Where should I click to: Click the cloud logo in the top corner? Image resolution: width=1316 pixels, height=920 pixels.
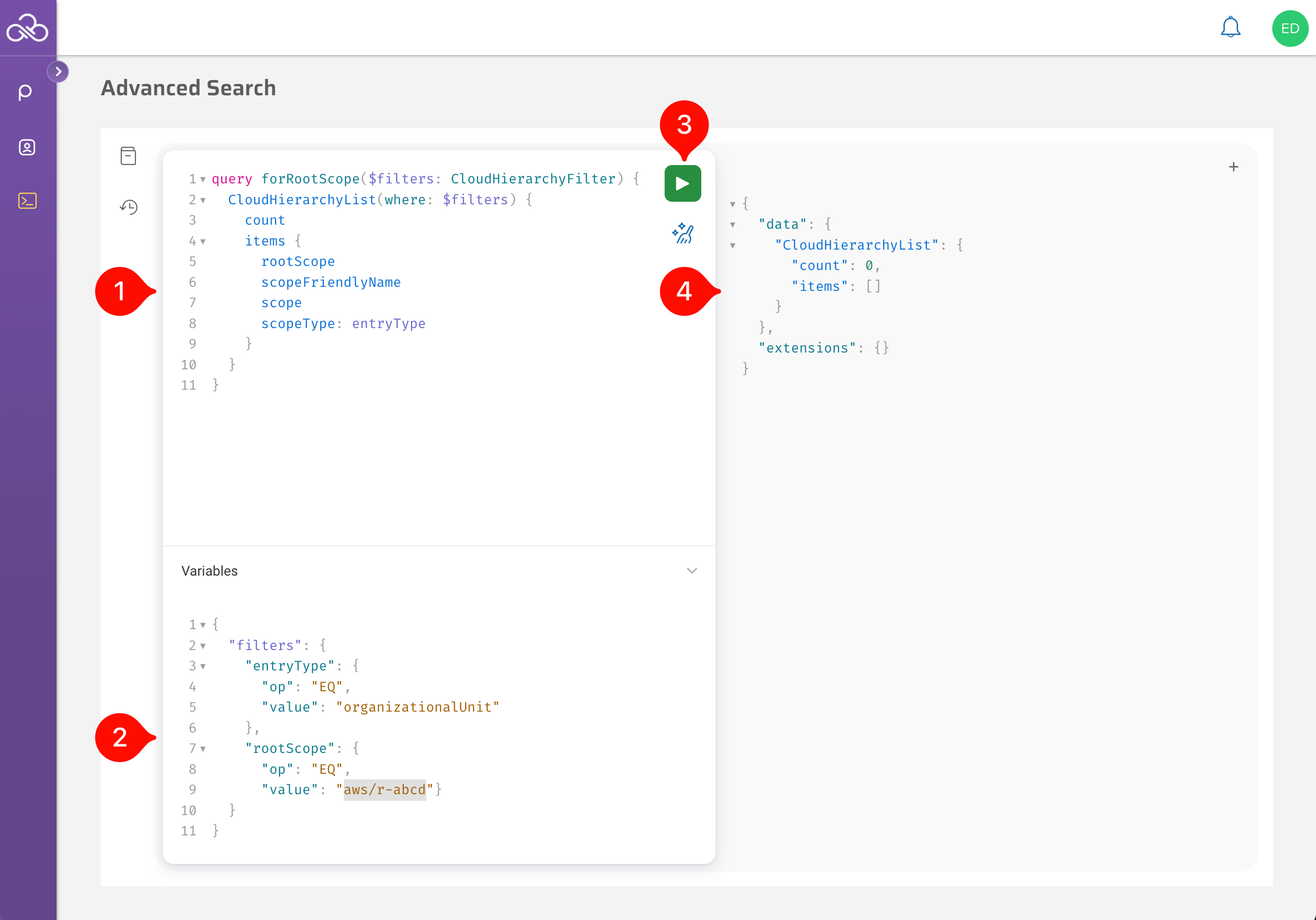coord(27,28)
